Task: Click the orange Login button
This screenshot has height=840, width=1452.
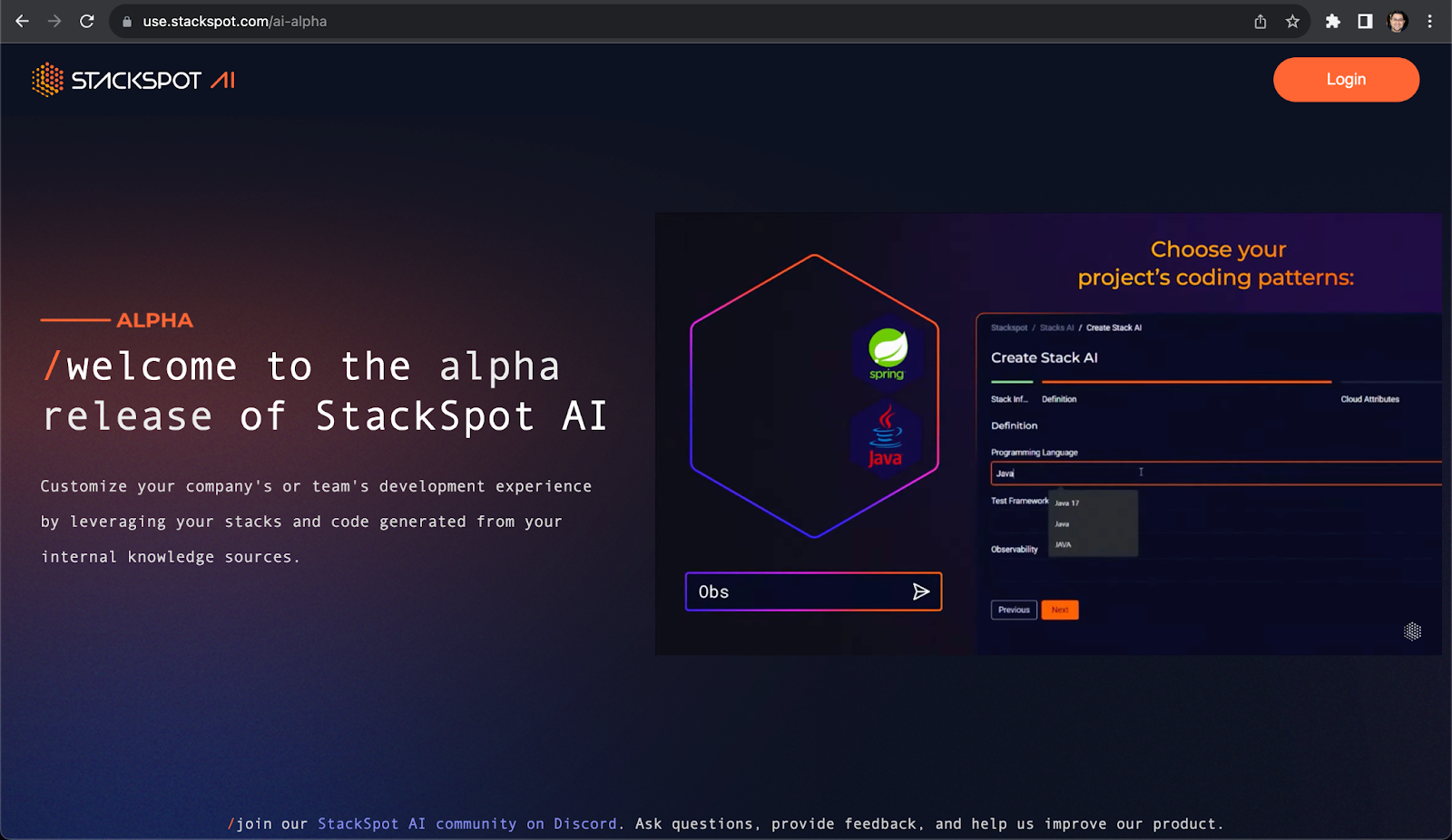Action: [1346, 80]
